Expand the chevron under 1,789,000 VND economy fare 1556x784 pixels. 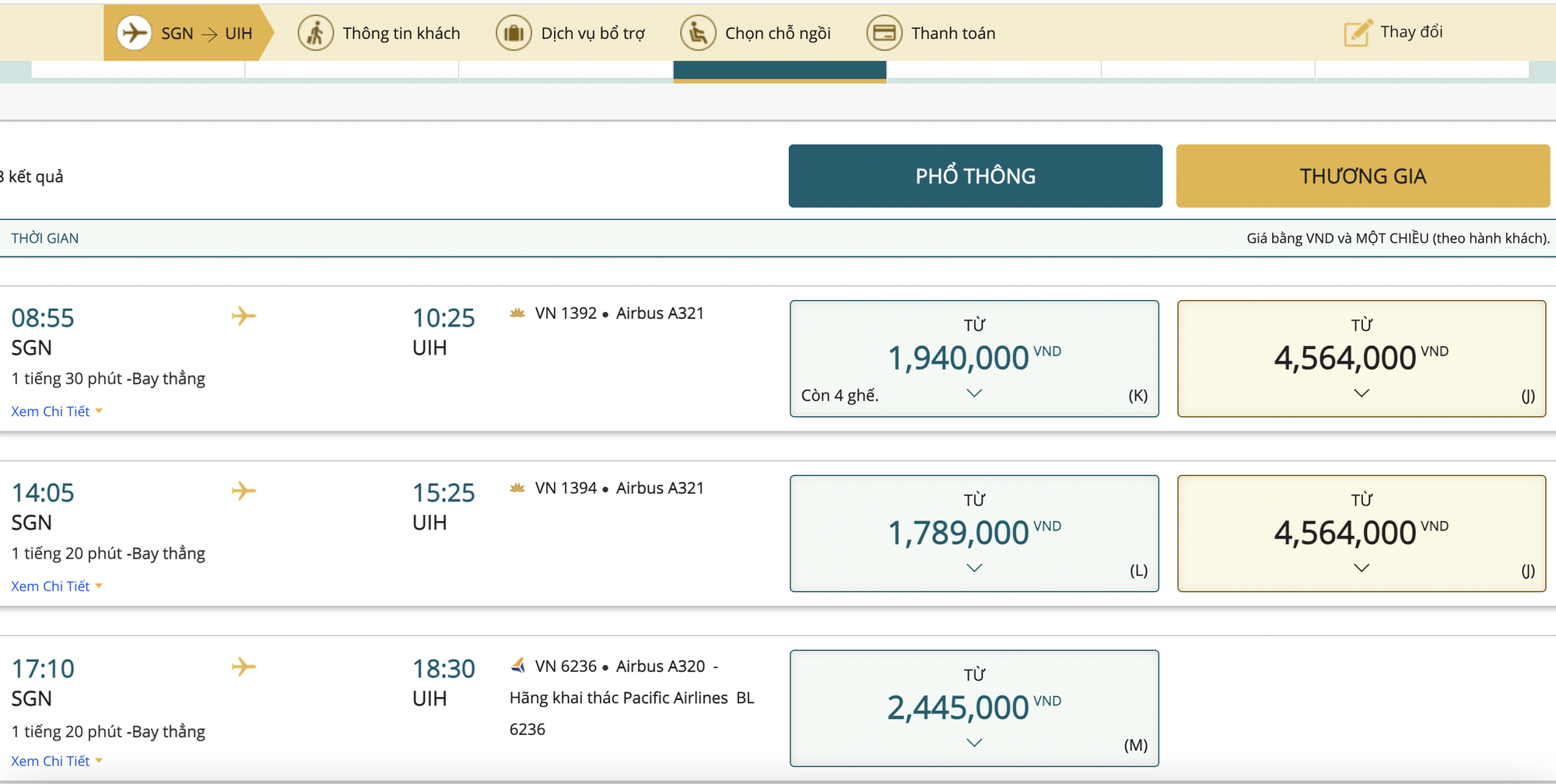pos(974,569)
